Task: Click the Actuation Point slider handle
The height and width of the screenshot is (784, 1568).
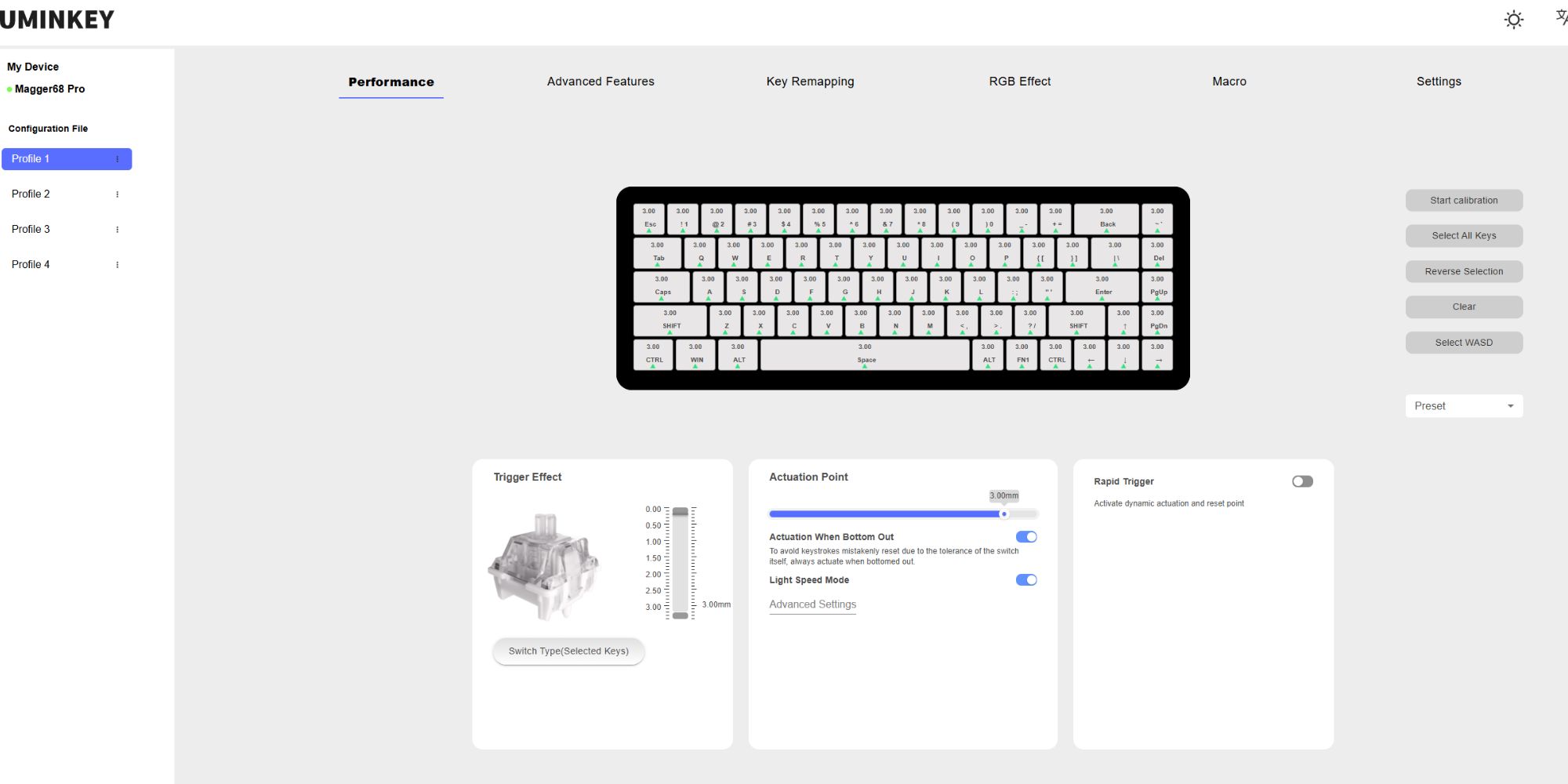Action: coord(1004,514)
